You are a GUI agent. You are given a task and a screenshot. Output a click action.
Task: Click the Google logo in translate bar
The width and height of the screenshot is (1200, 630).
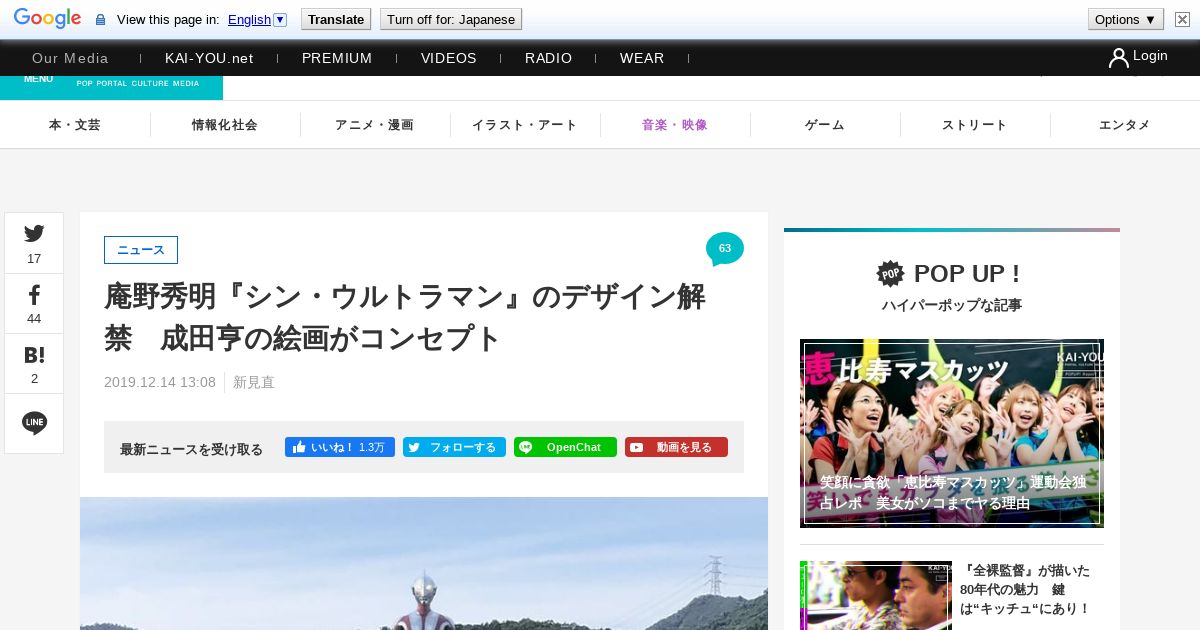(x=47, y=19)
